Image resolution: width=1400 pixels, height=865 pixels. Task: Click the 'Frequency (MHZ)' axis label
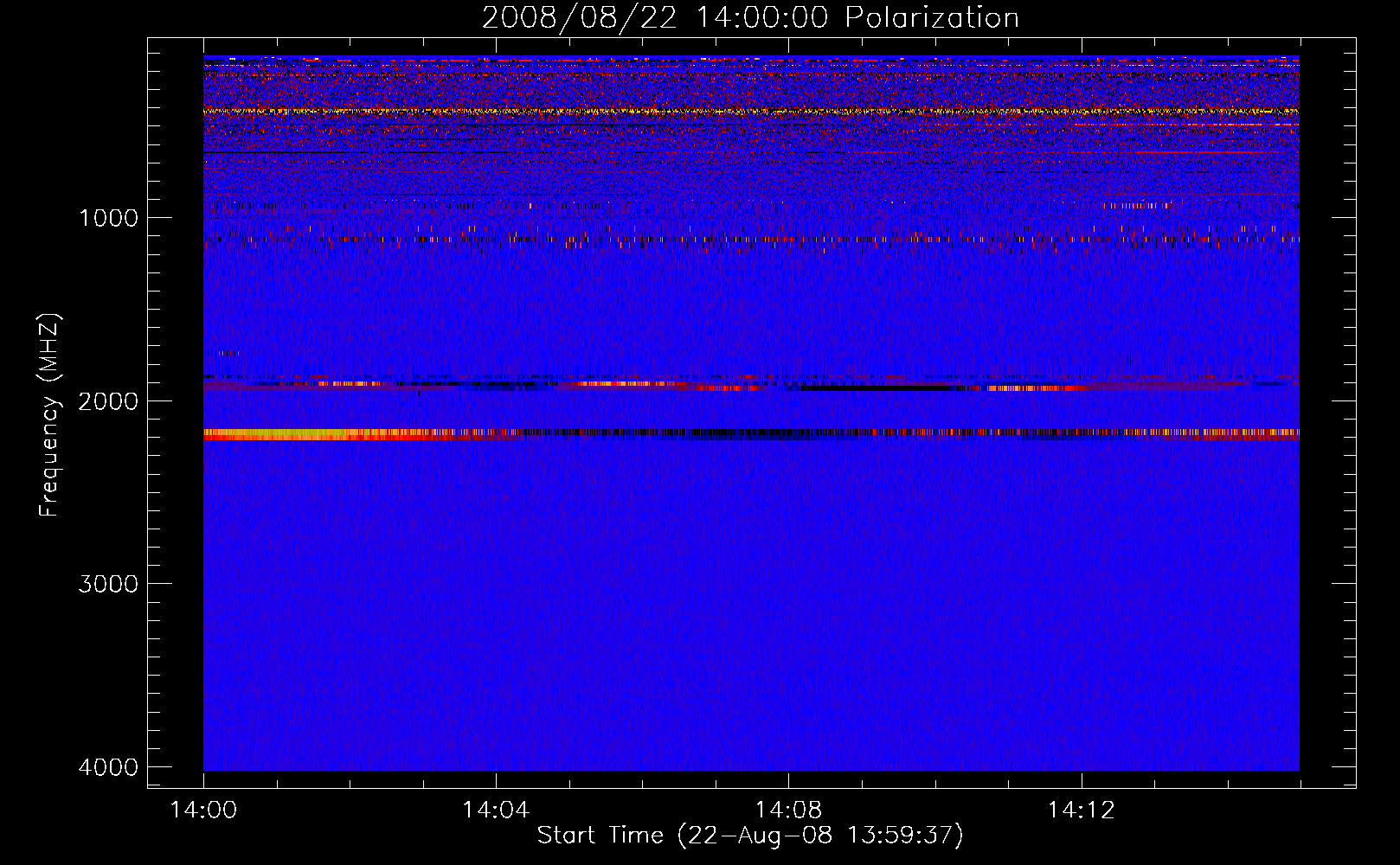point(49,415)
